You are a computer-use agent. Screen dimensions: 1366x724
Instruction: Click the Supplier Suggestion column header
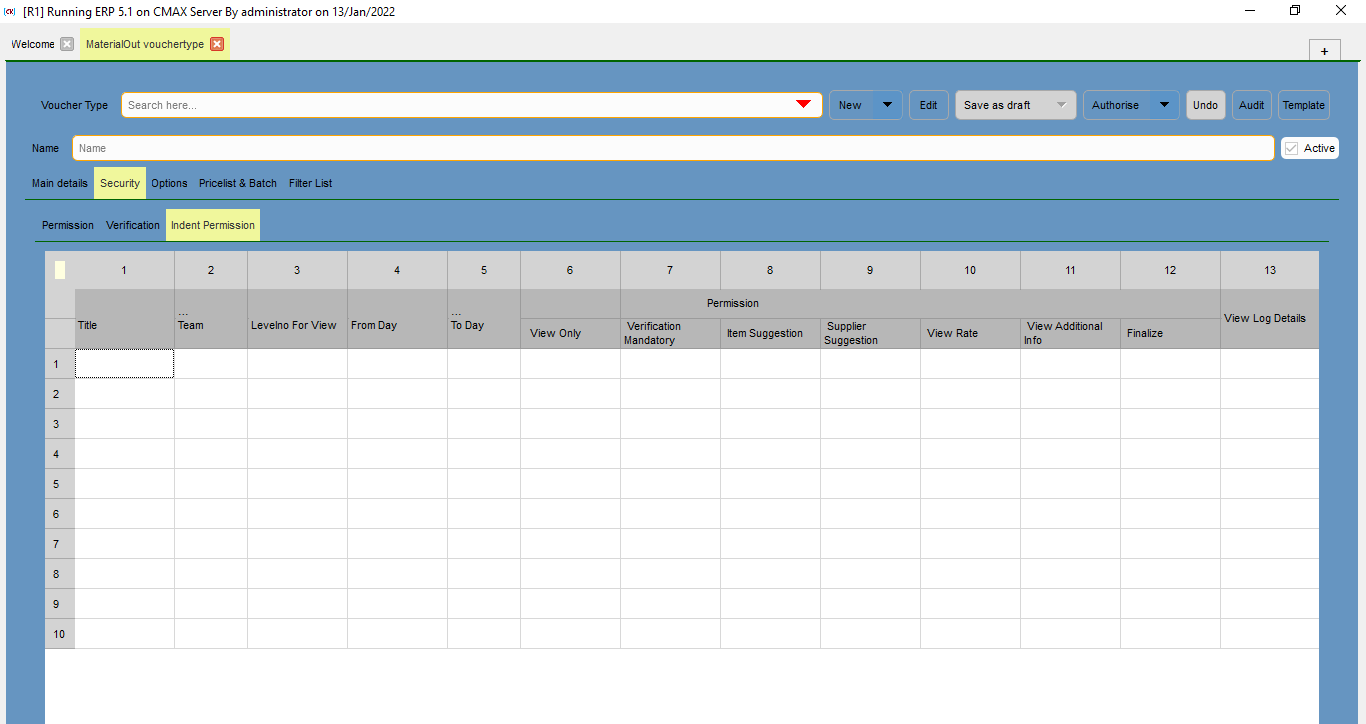click(871, 333)
